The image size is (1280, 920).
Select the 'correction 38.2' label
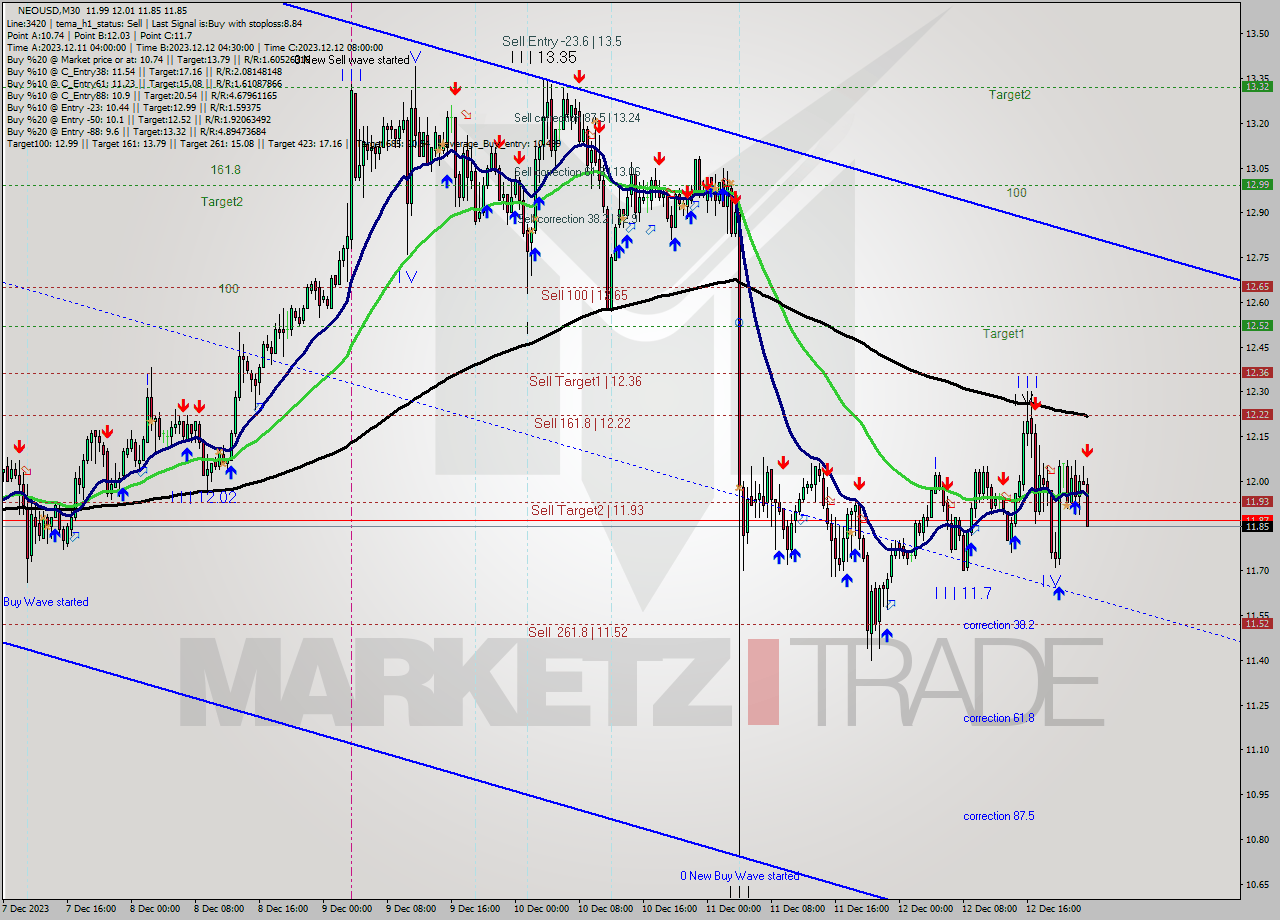click(999, 625)
